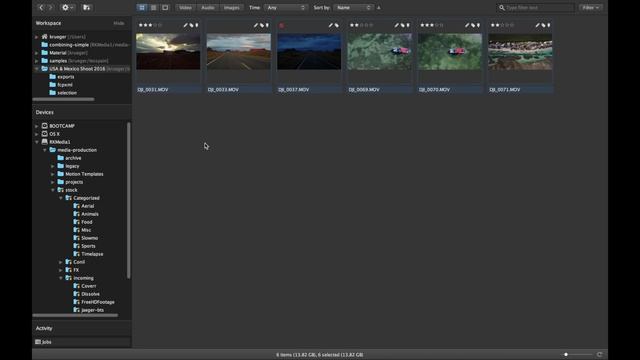Click the filter text search field
The width and height of the screenshot is (640, 360).
(x=536, y=8)
